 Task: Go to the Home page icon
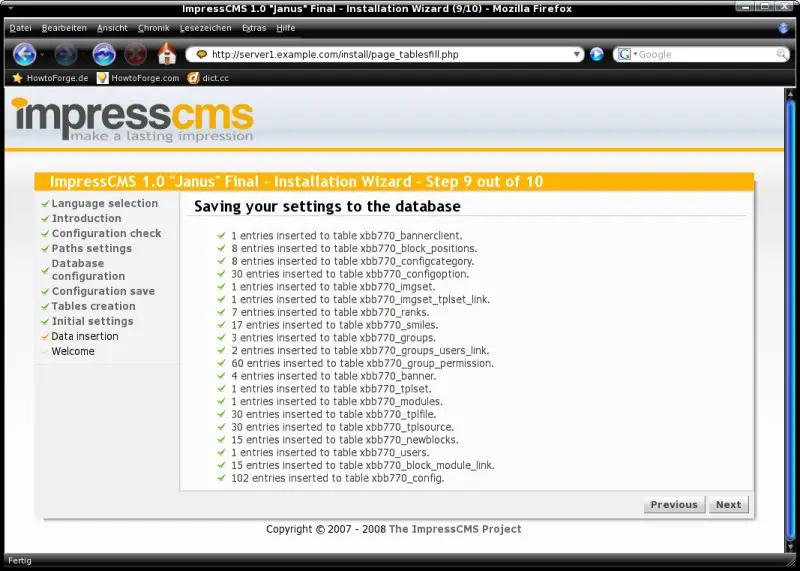(x=167, y=54)
